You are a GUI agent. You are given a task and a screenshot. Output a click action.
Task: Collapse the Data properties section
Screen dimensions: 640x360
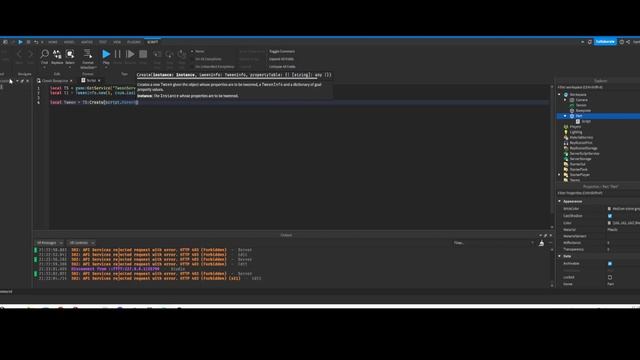560,256
